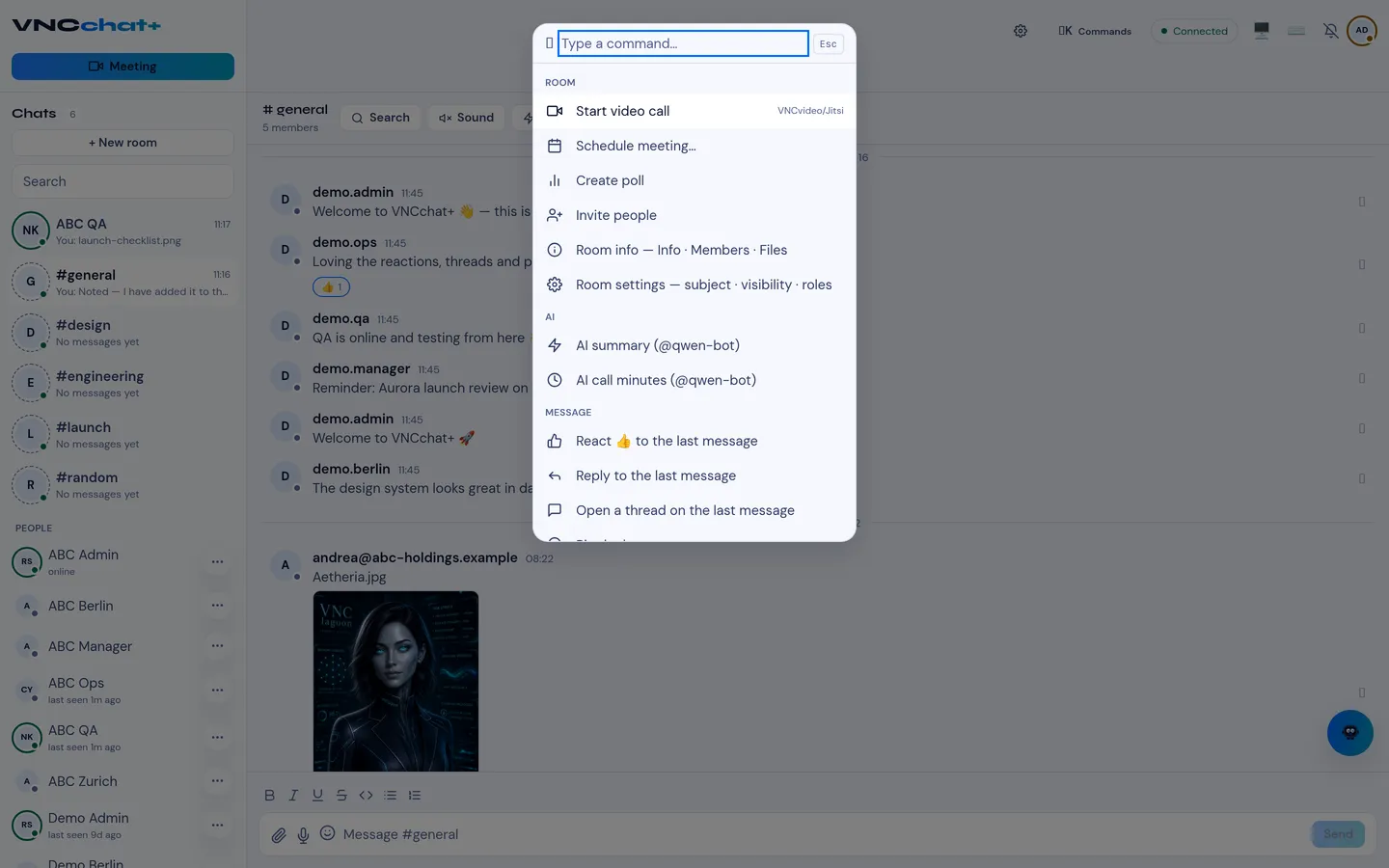Create a New room
The width and height of the screenshot is (1389, 868).
[123, 143]
